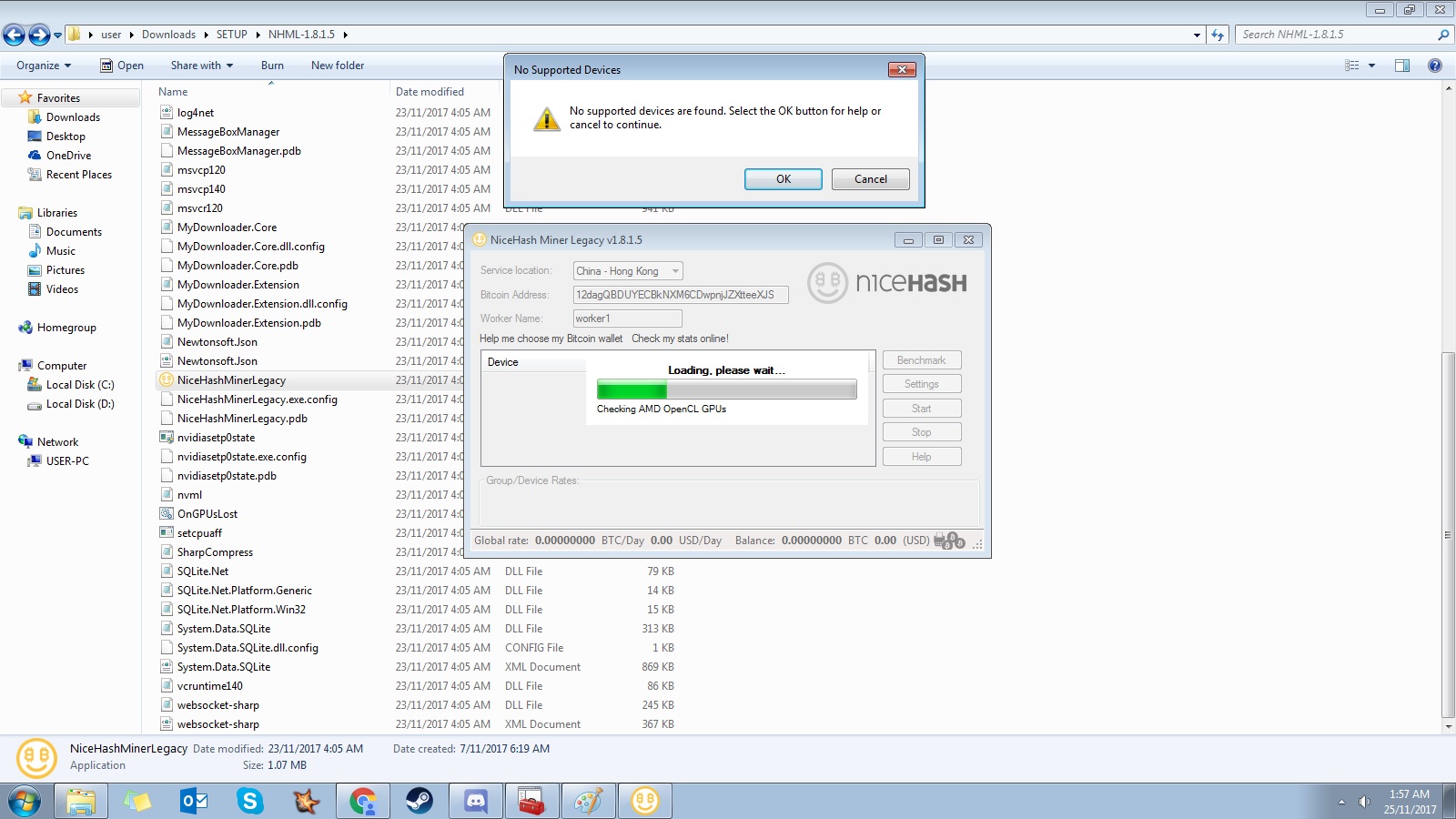Open Google Chrome from the taskbar

[363, 802]
